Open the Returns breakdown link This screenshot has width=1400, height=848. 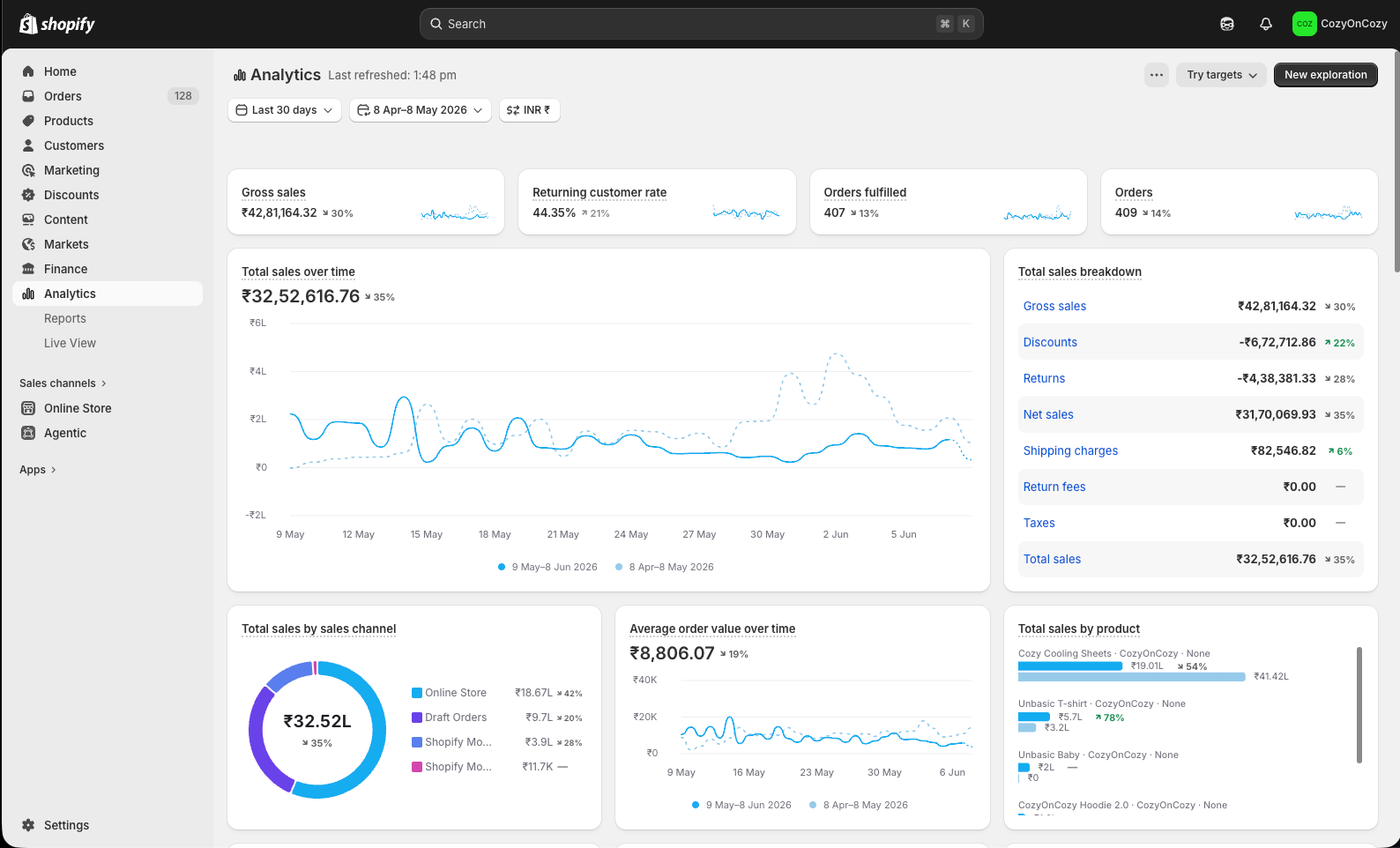1044,378
